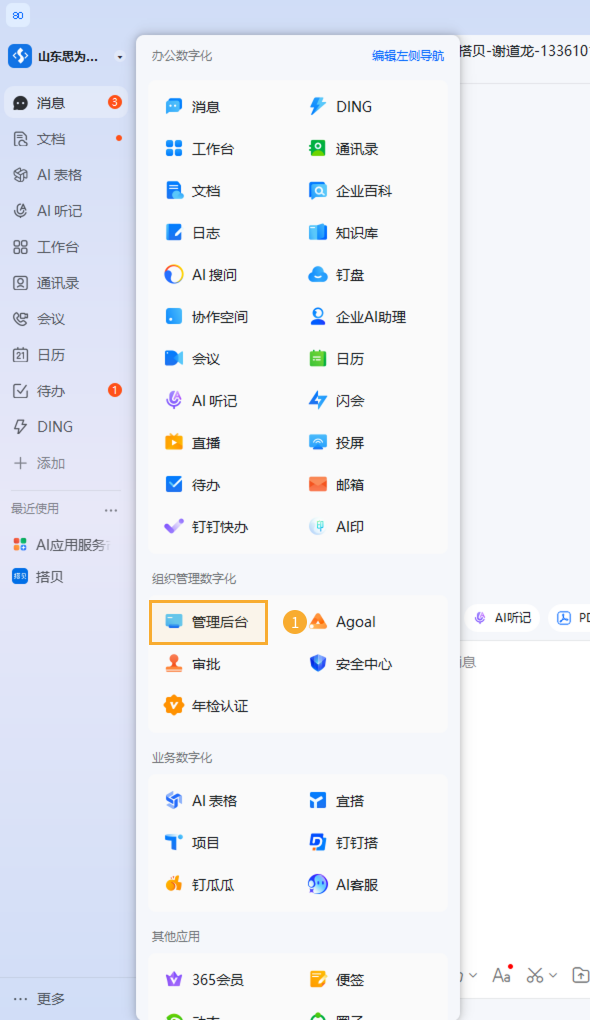Open 工作台 in the popup panel
The width and height of the screenshot is (590, 1020).
[199, 149]
